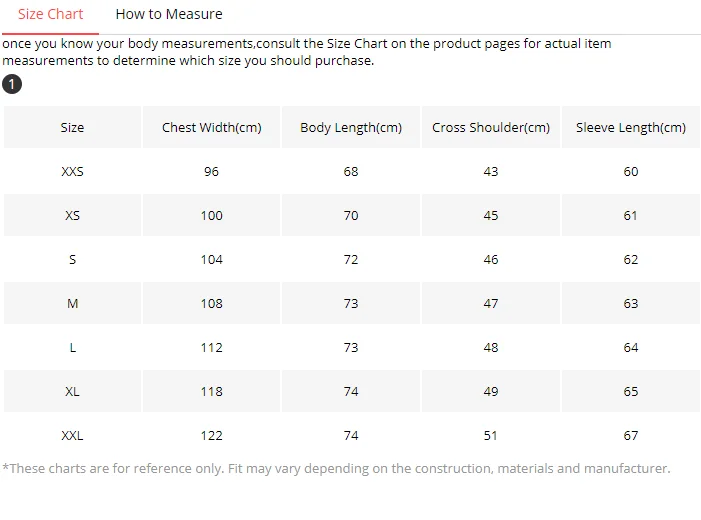The width and height of the screenshot is (701, 520).
Task: Click sleeve length value 67
Action: [631, 435]
